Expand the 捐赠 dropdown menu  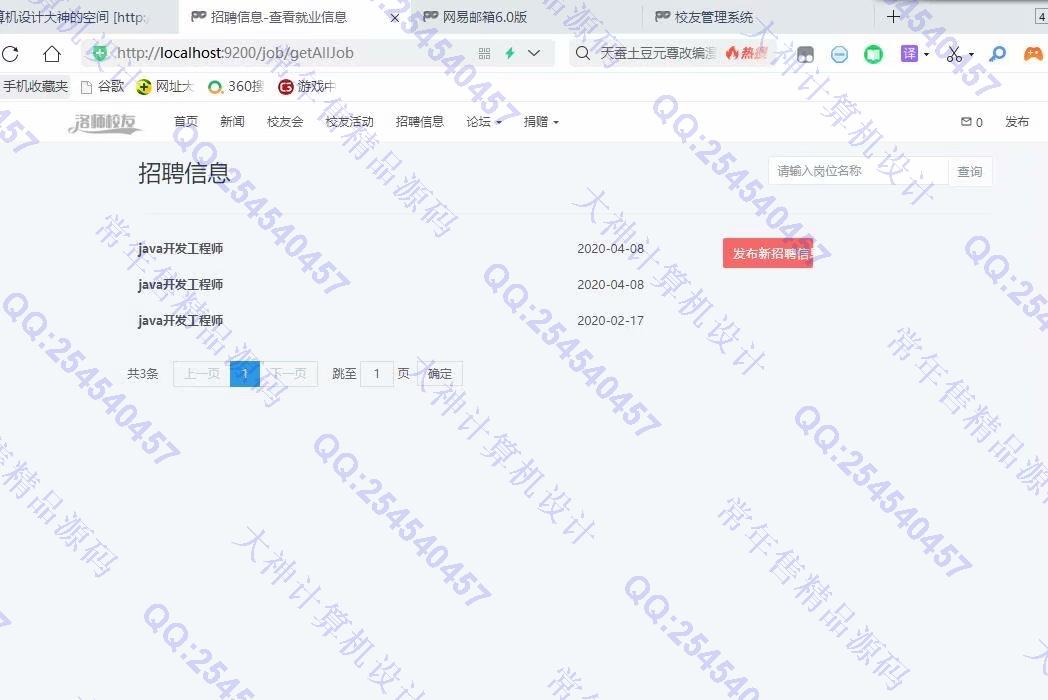[541, 122]
